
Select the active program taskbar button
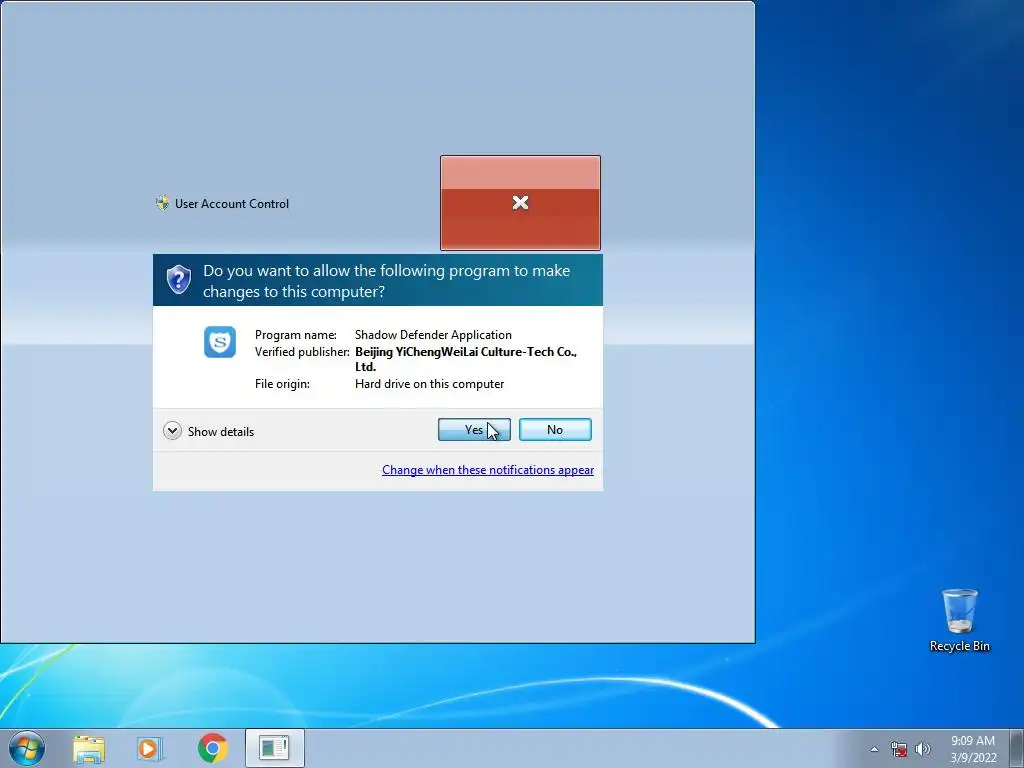275,748
